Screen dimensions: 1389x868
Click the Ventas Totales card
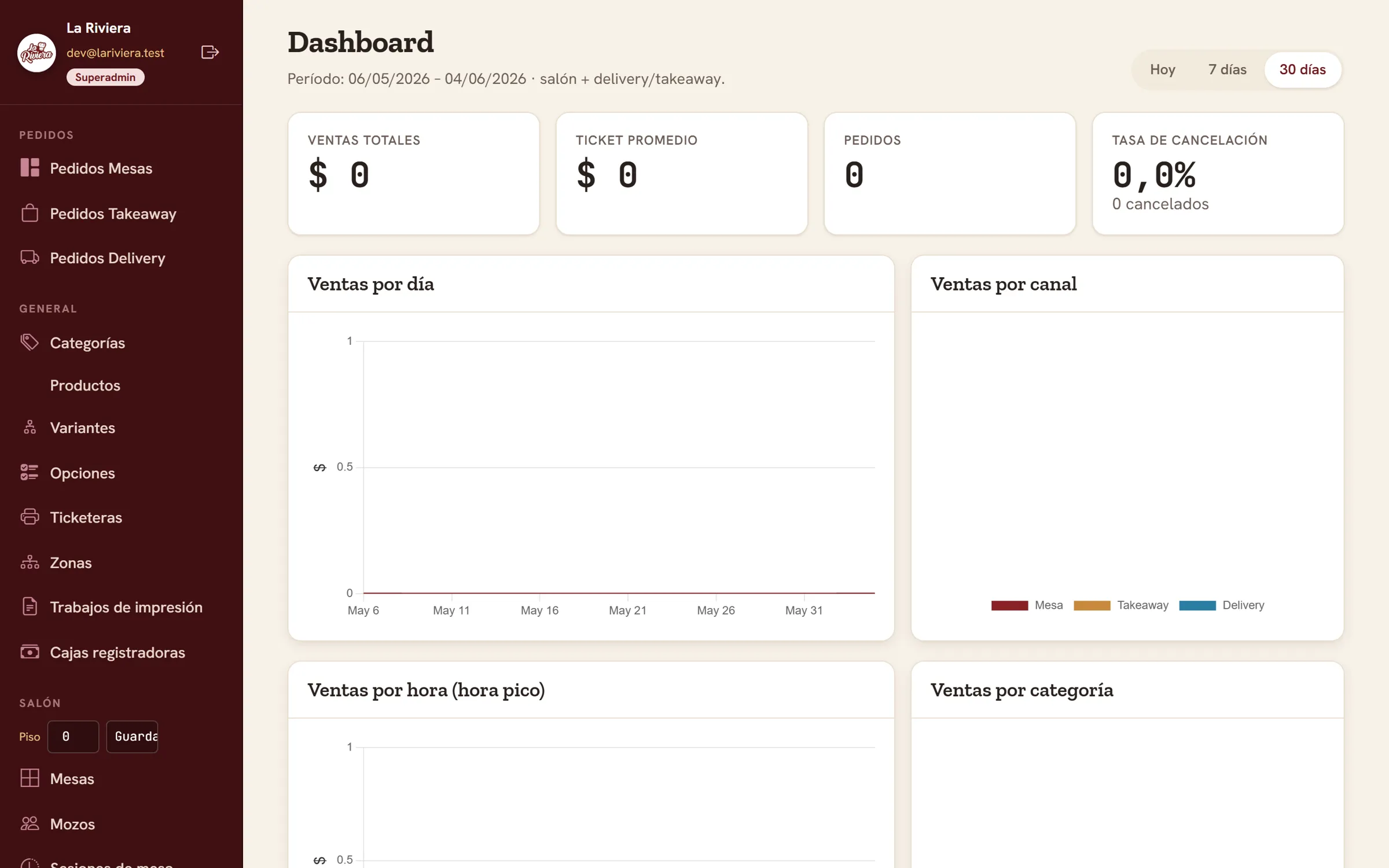pos(414,174)
